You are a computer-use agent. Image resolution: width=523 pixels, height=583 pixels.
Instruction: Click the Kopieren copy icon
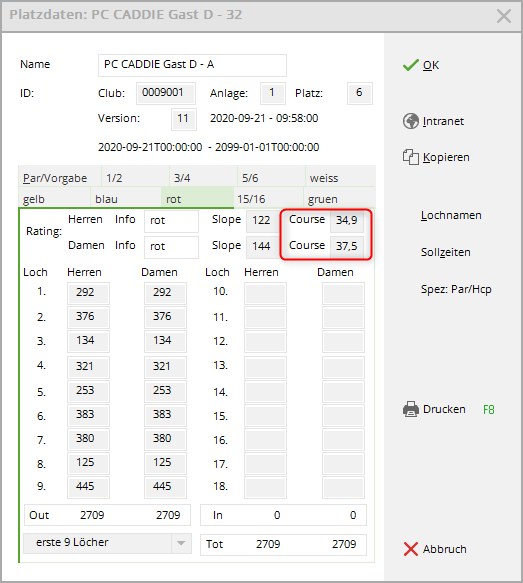(x=411, y=157)
